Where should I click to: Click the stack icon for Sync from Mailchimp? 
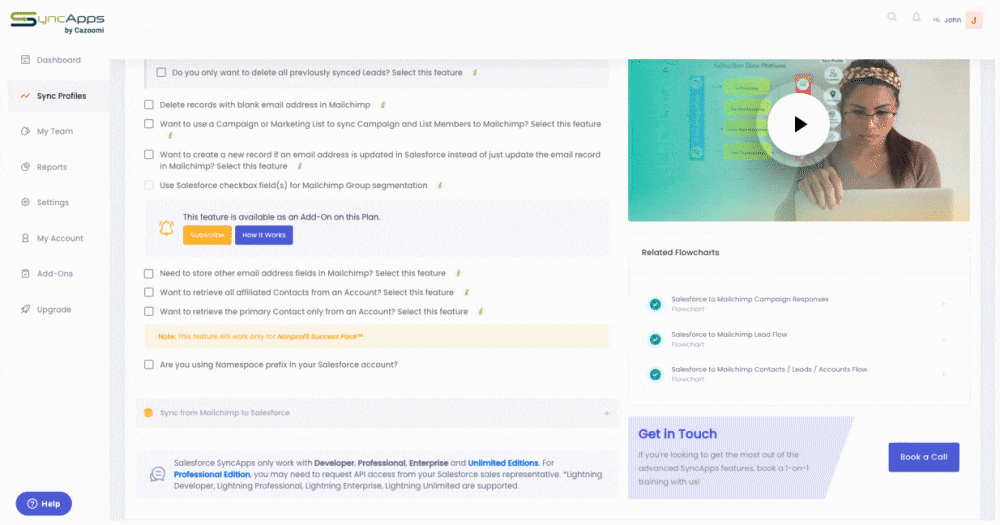(149, 413)
